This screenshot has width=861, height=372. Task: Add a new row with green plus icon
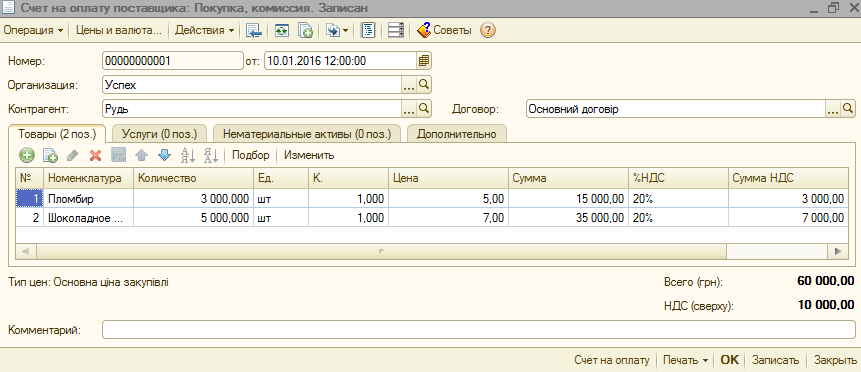point(27,156)
